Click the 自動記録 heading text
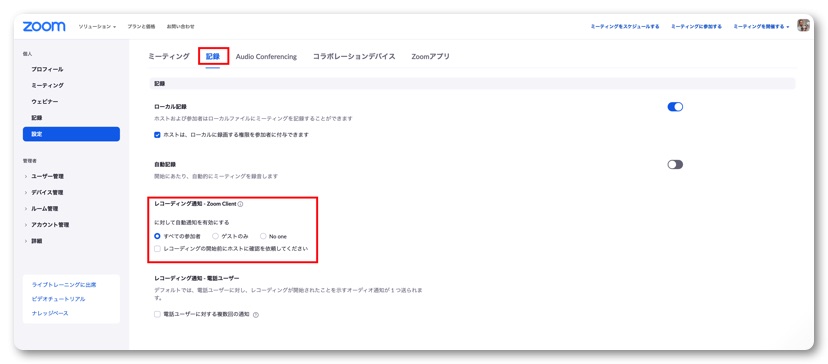Viewport: 828px width, 364px height. [164, 165]
